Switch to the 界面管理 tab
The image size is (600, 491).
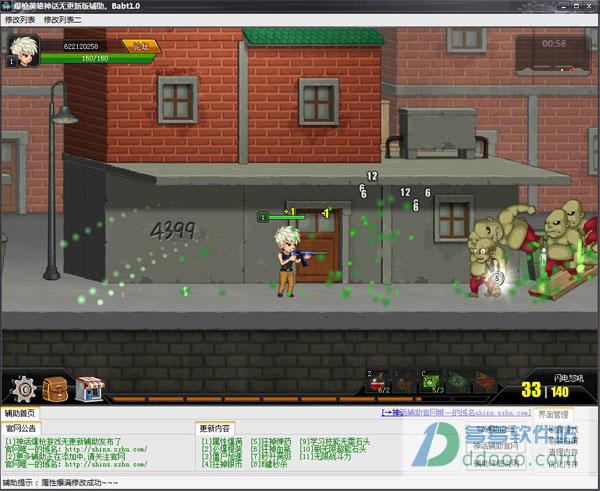pyautogui.click(x=553, y=414)
